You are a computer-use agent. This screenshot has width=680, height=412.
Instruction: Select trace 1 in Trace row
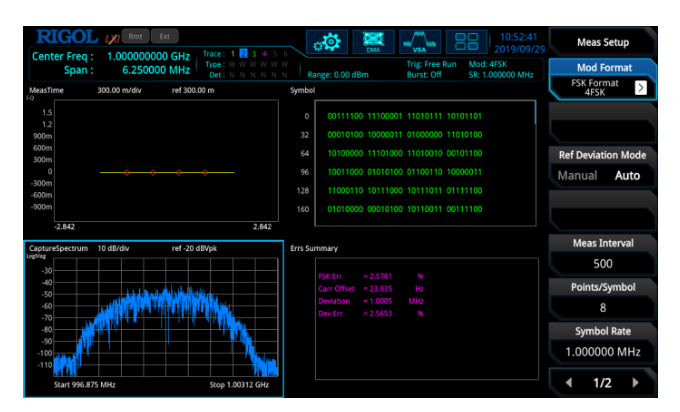pyautogui.click(x=233, y=54)
